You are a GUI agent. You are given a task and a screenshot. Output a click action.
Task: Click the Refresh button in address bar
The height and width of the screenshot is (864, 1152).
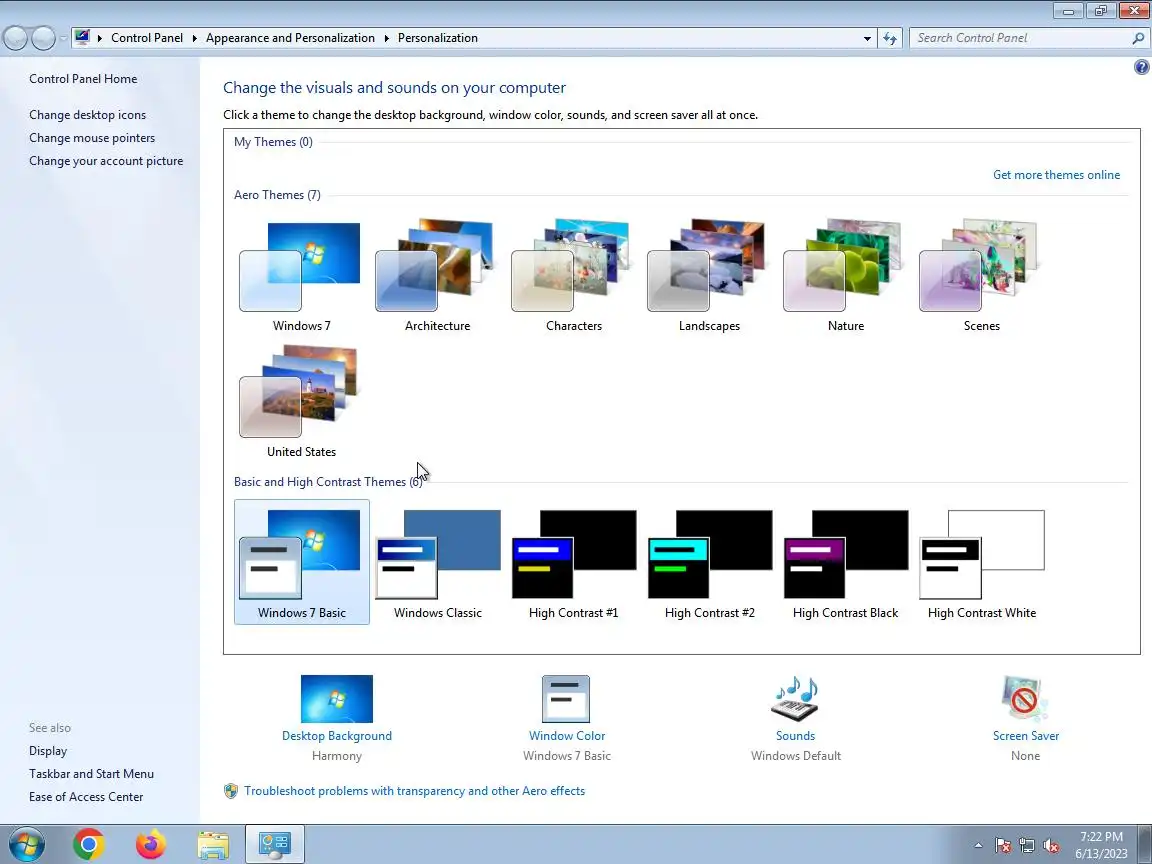pos(890,38)
